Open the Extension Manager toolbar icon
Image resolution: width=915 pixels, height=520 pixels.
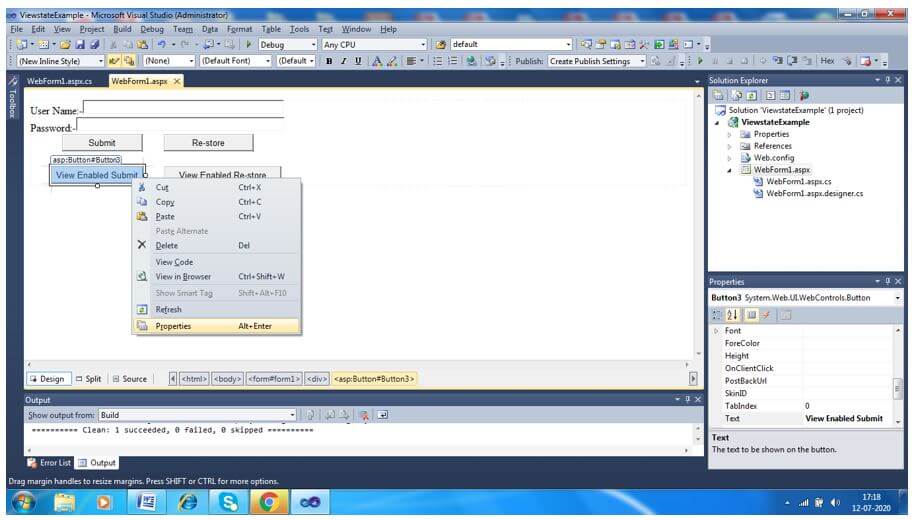[x=673, y=44]
